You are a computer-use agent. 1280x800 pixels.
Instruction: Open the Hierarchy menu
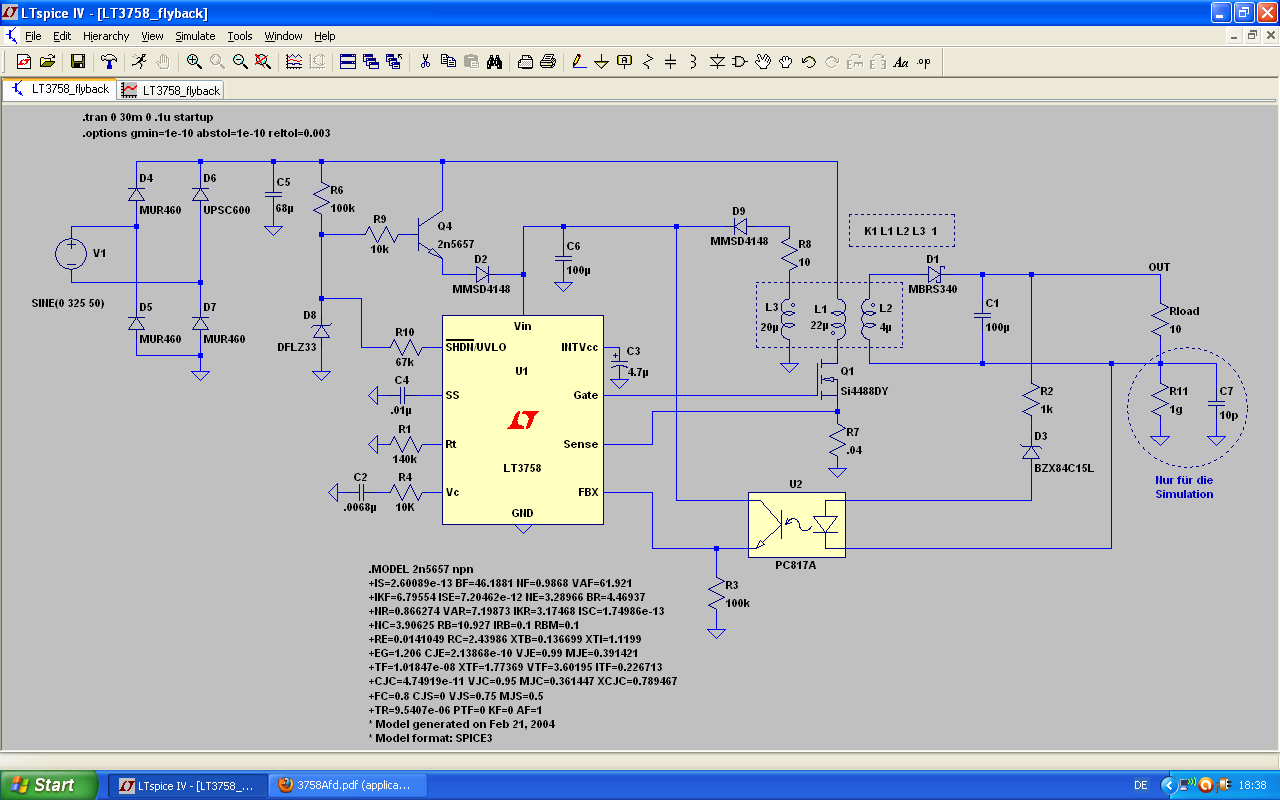106,36
